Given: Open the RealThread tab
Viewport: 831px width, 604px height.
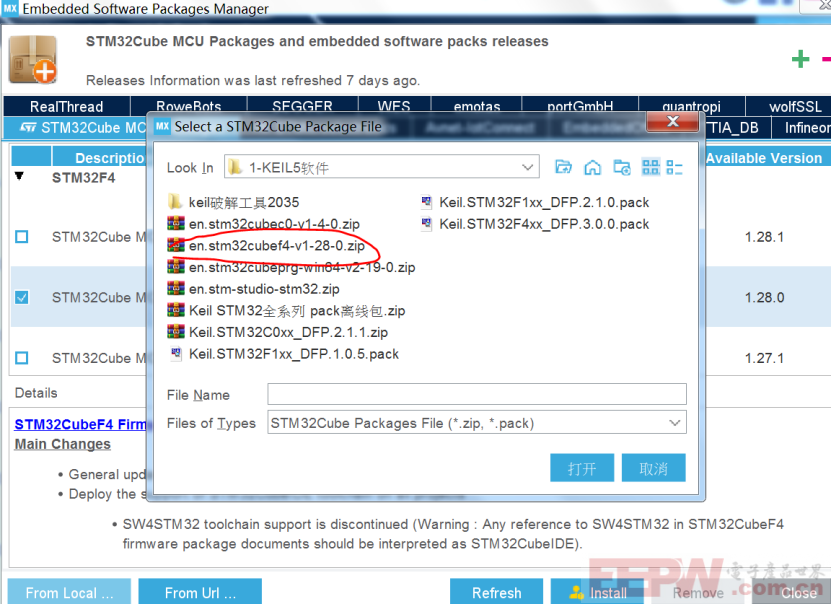Looking at the screenshot, I should (x=67, y=106).
